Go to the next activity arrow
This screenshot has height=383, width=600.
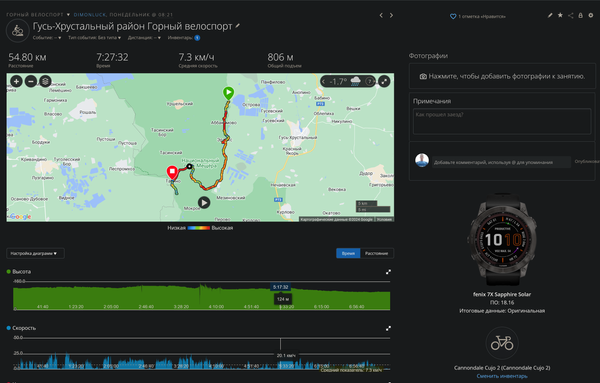click(x=391, y=15)
